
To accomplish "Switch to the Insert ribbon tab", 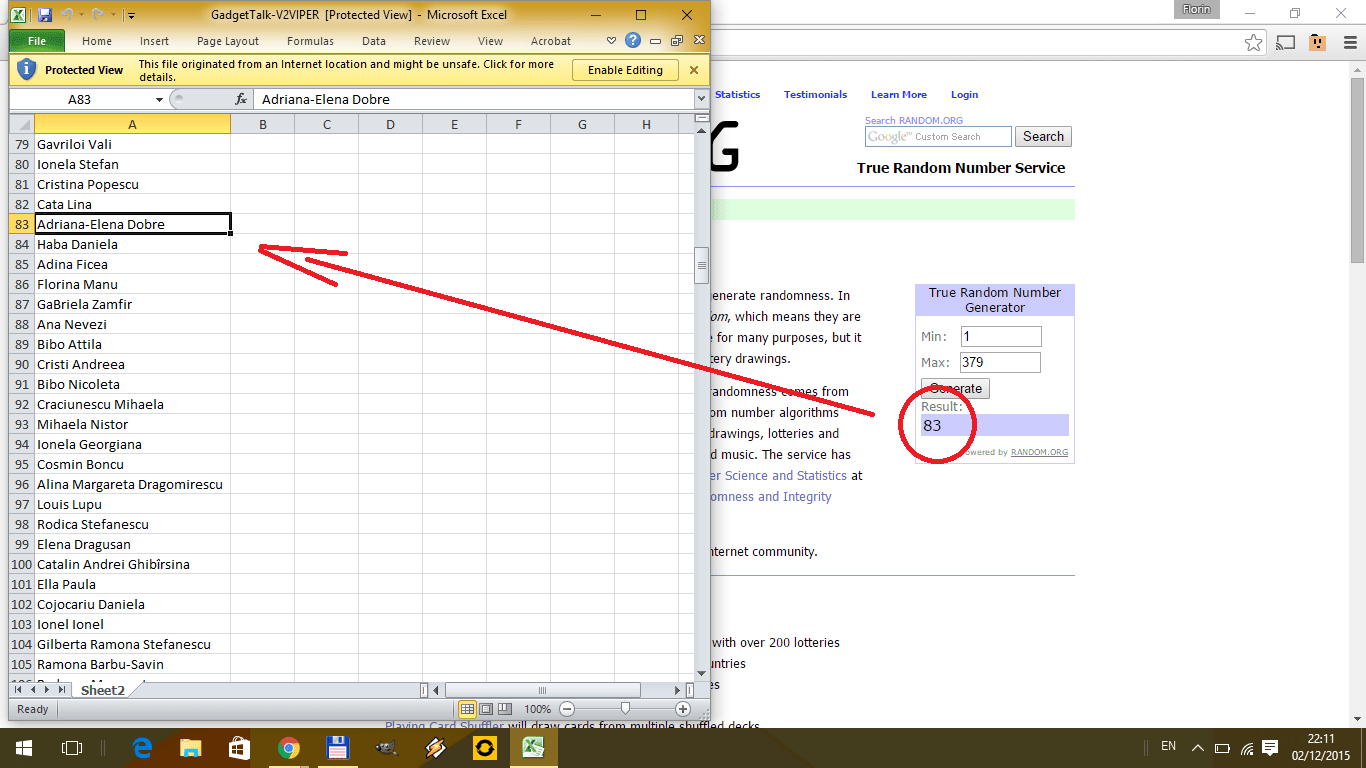I will 155,41.
